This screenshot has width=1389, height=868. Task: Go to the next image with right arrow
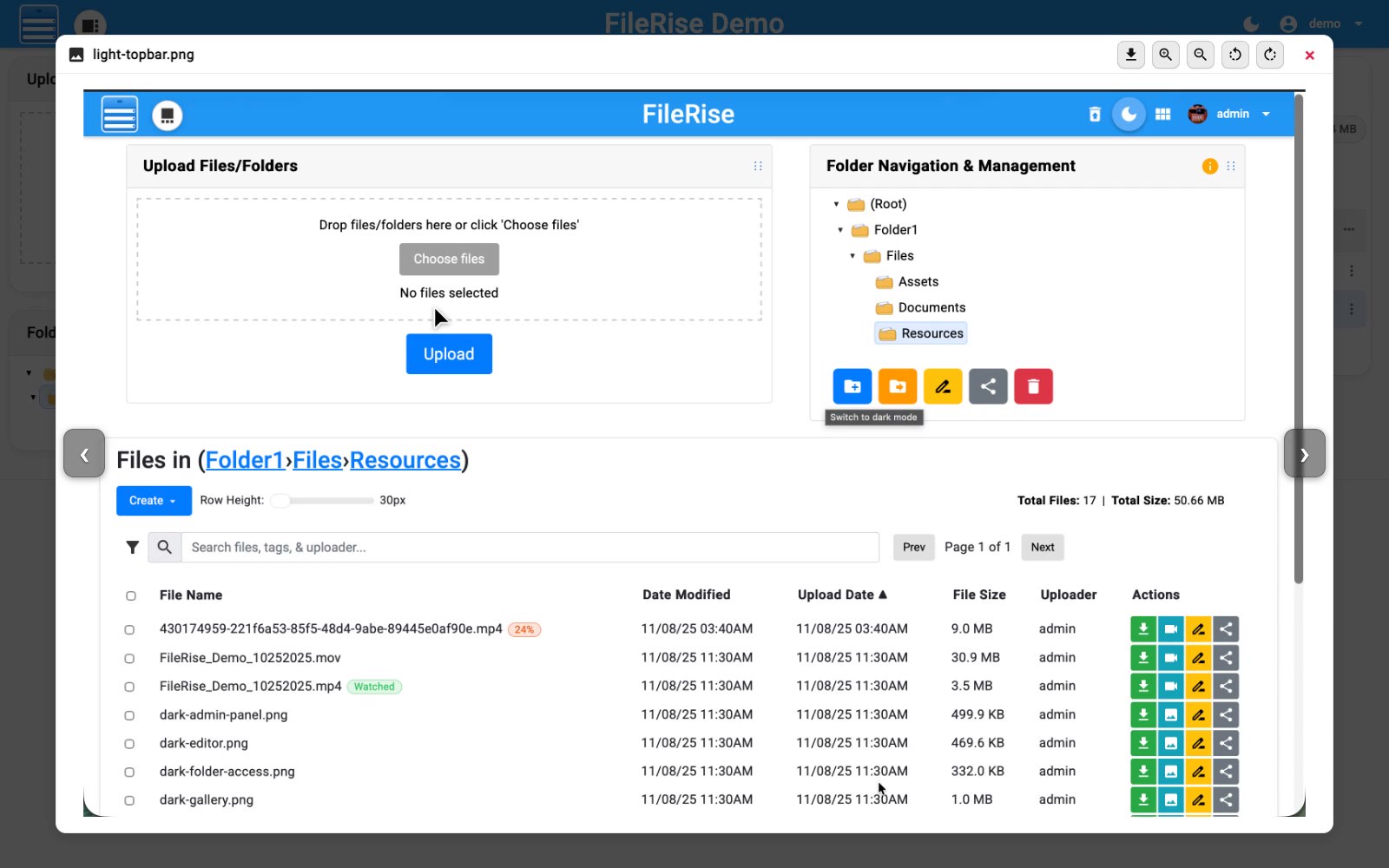tap(1304, 453)
